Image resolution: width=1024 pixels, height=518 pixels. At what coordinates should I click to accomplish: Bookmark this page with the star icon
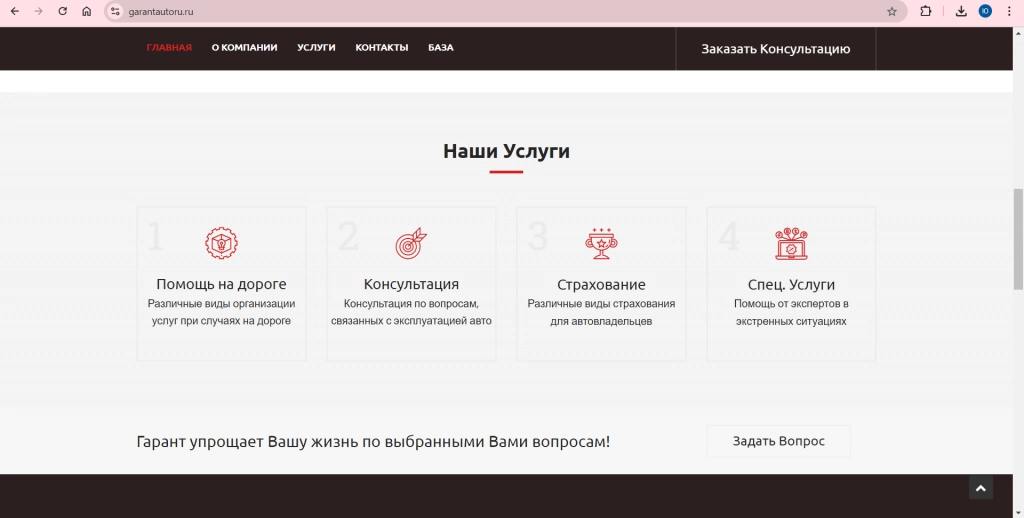point(891,11)
